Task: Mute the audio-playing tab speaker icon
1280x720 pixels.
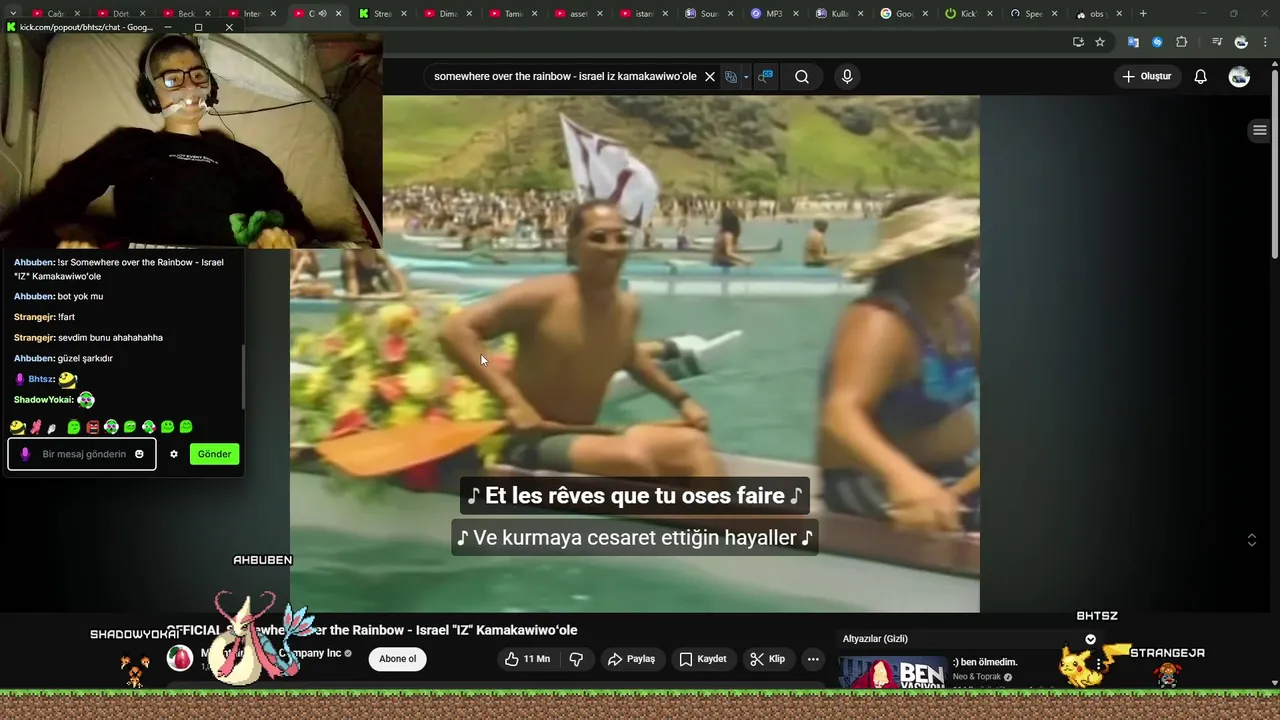Action: (322, 14)
